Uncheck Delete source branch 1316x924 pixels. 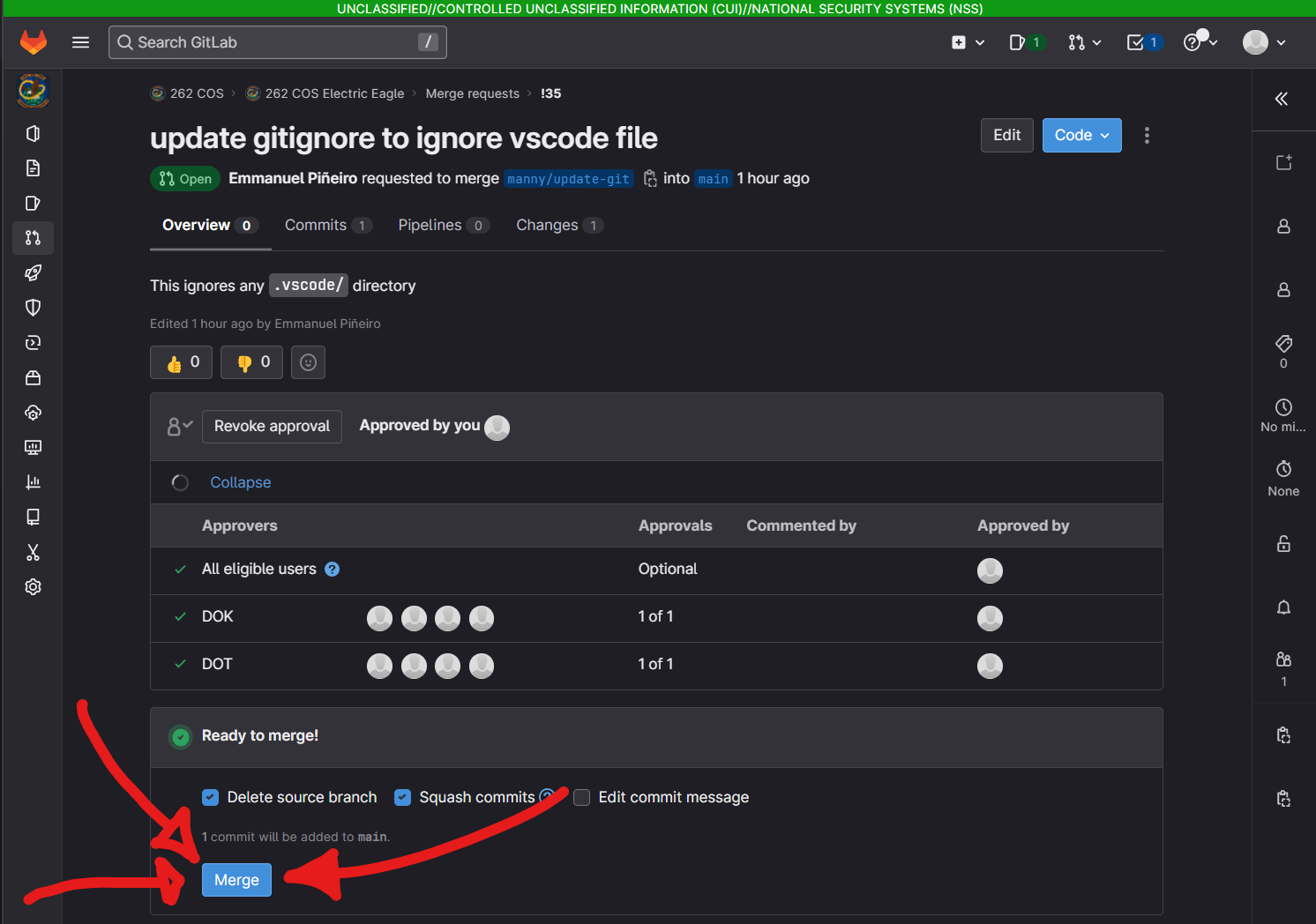click(x=210, y=797)
